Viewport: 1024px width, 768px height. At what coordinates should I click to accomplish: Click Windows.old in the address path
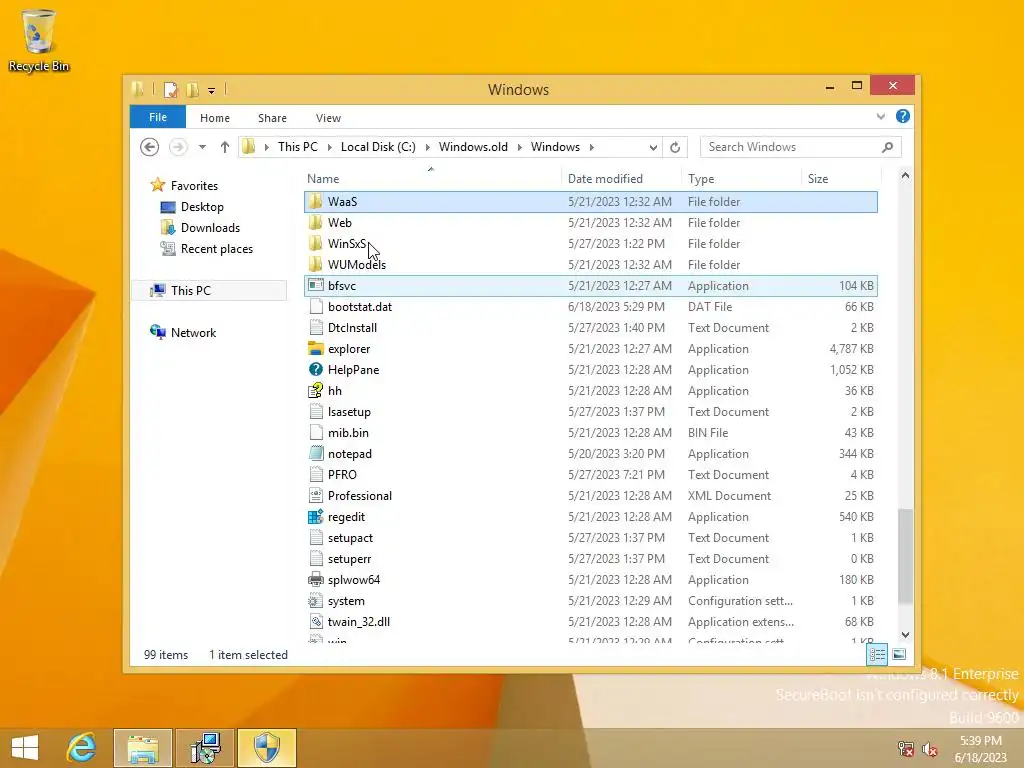coord(473,147)
